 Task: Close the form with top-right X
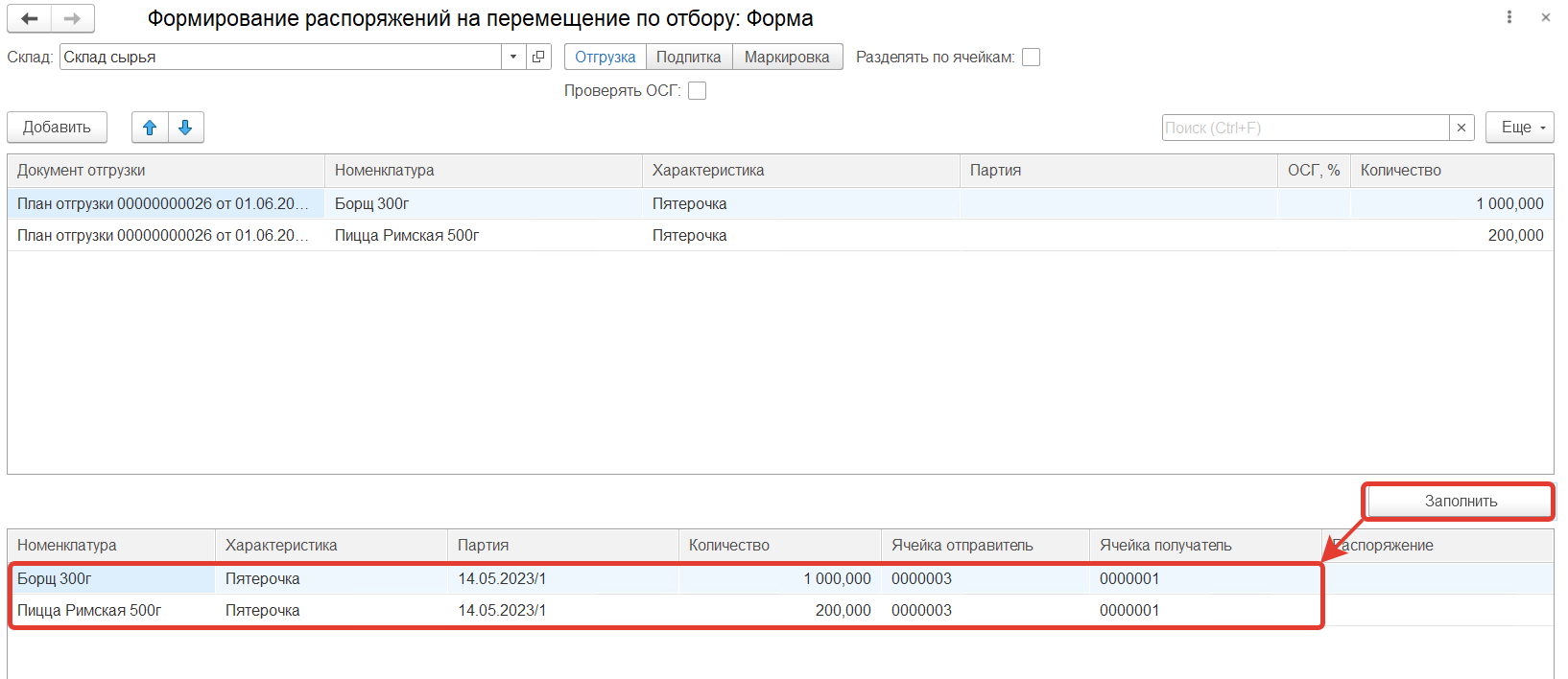click(1546, 17)
